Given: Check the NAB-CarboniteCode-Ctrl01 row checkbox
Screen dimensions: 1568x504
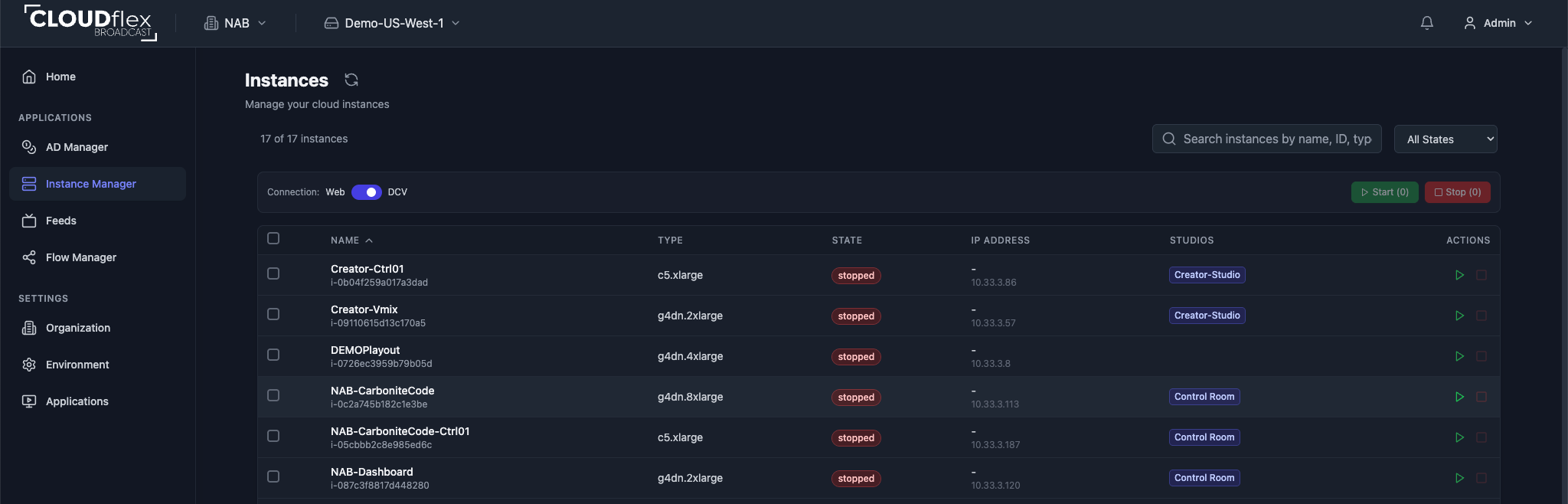Looking at the screenshot, I should tap(273, 436).
